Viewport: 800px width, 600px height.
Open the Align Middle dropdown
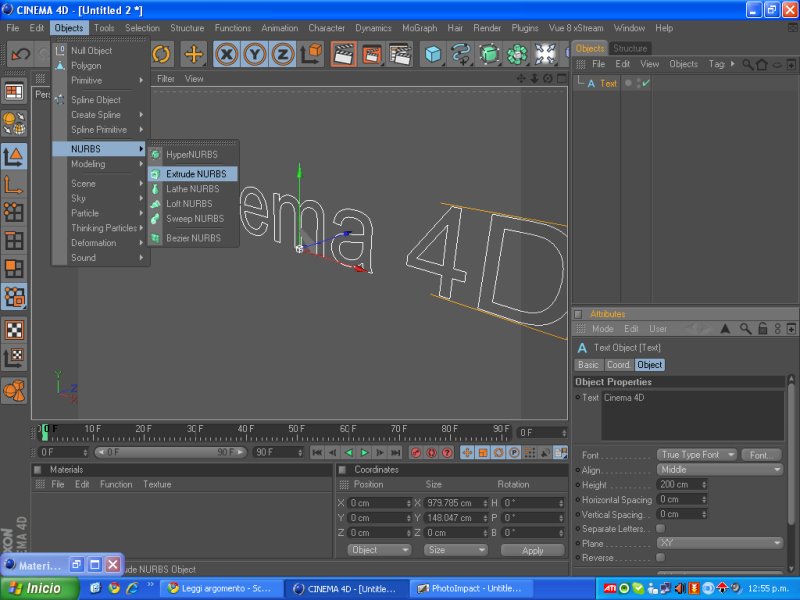pos(719,469)
